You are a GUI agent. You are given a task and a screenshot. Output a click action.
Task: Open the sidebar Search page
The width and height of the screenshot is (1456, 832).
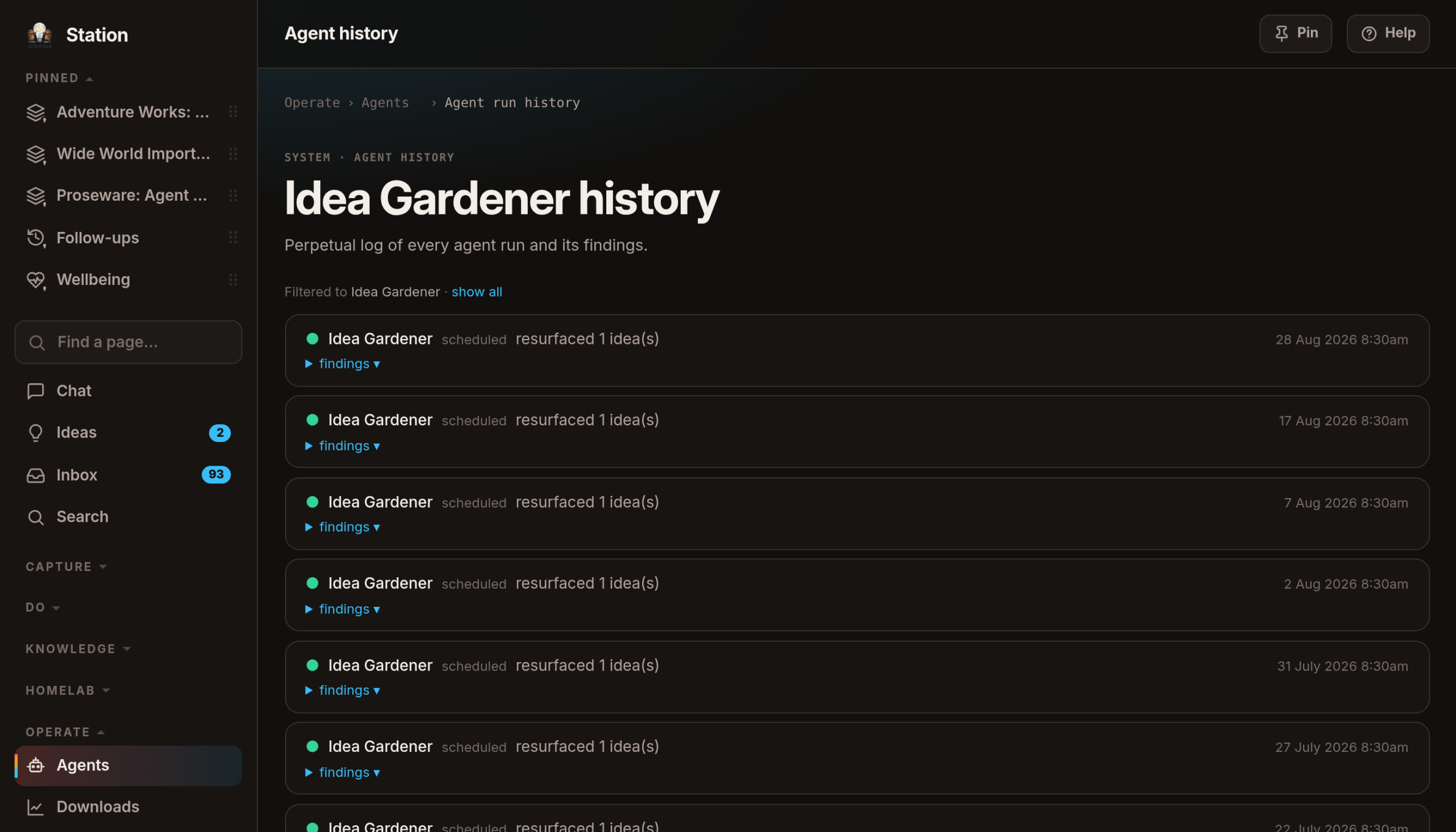tap(128, 516)
